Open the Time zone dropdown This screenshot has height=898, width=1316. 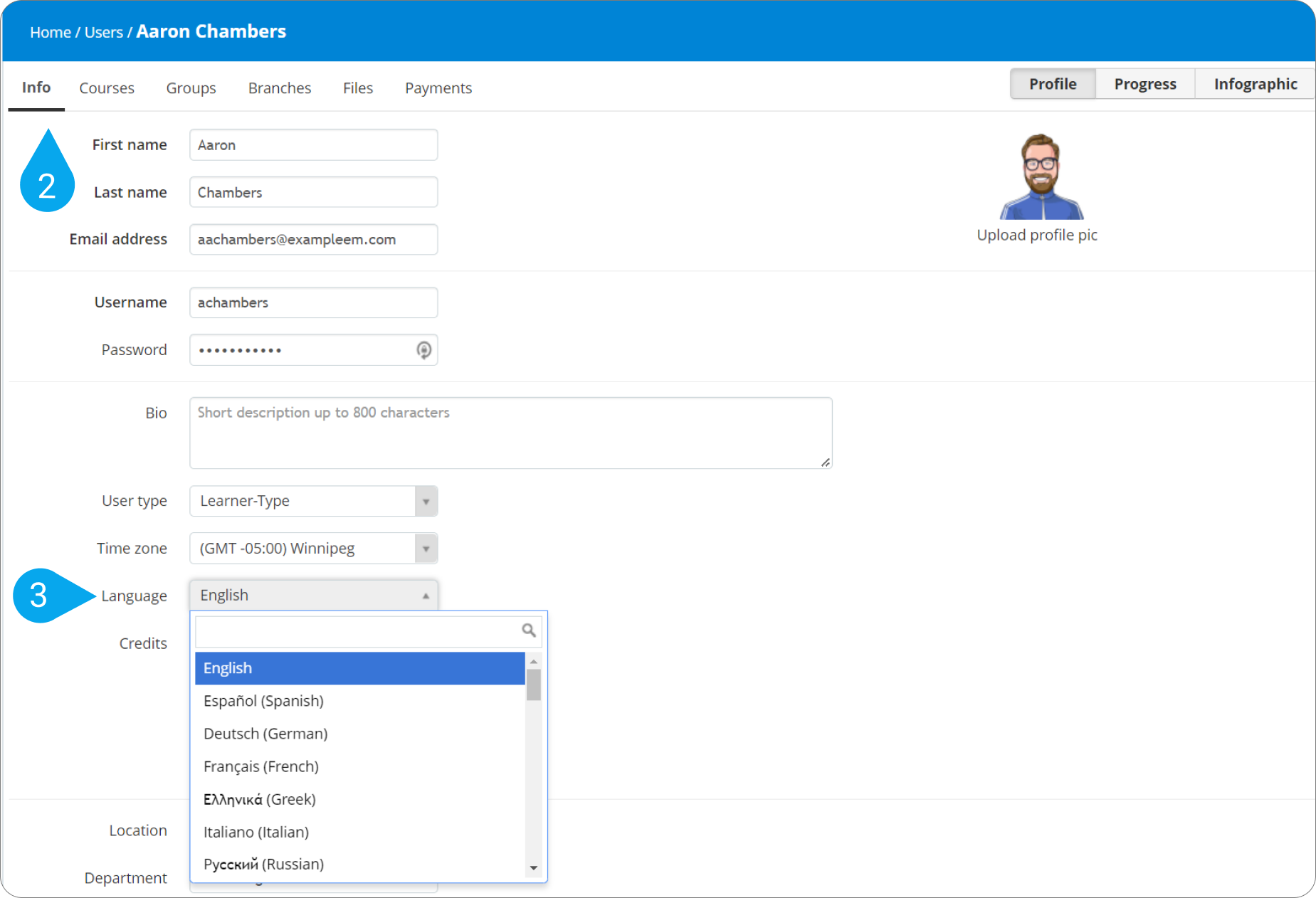314,549
